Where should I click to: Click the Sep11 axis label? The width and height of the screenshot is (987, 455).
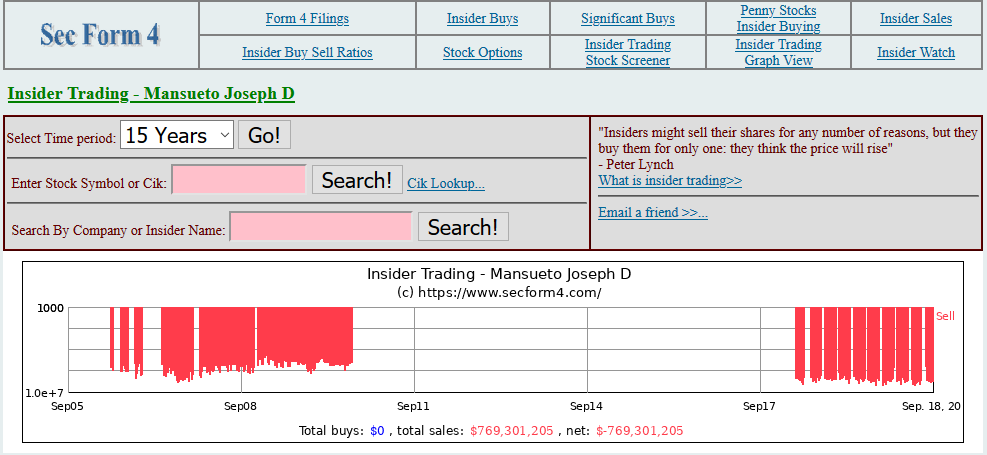[414, 407]
